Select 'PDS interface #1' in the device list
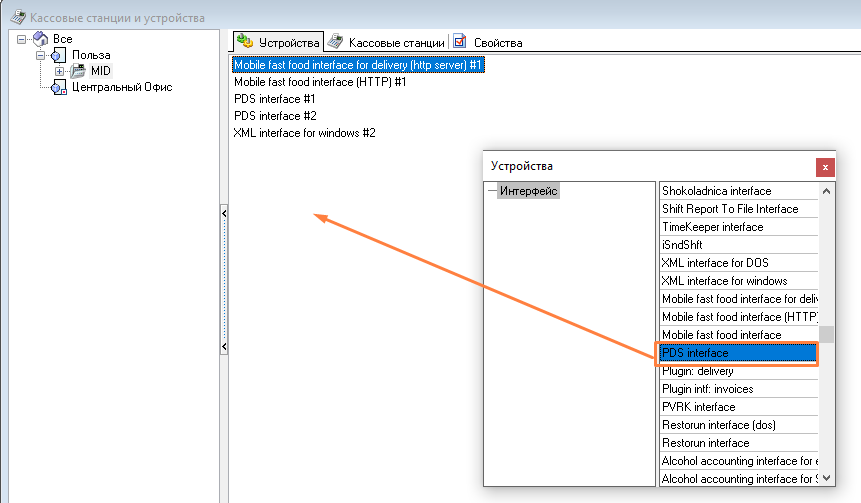The height and width of the screenshot is (503, 861). pyautogui.click(x=274, y=99)
